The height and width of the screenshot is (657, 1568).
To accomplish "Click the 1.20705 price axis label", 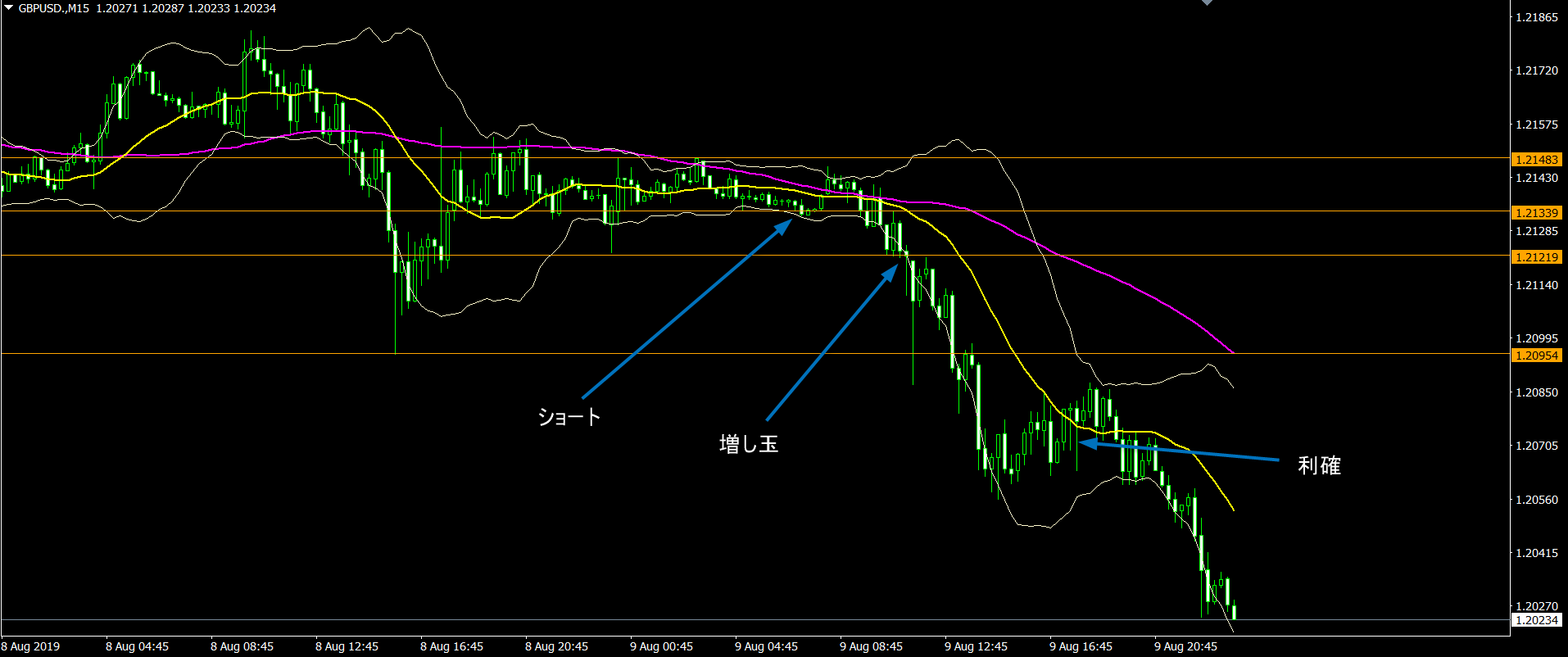I will (1537, 446).
